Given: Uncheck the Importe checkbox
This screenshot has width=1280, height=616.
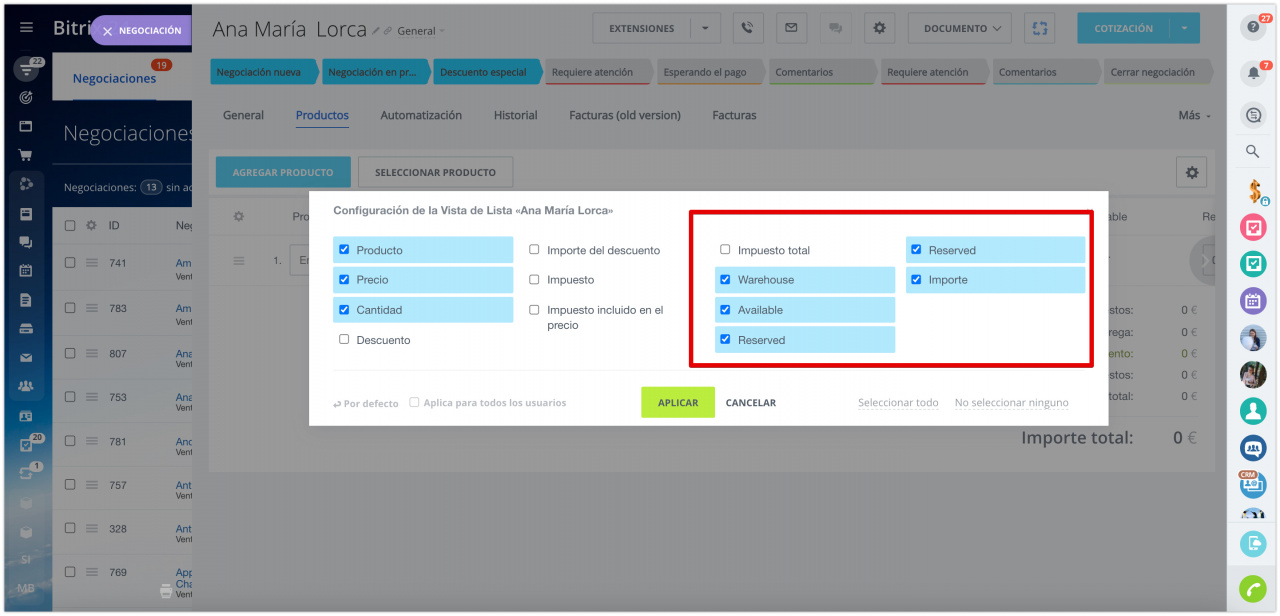Looking at the screenshot, I should 916,280.
